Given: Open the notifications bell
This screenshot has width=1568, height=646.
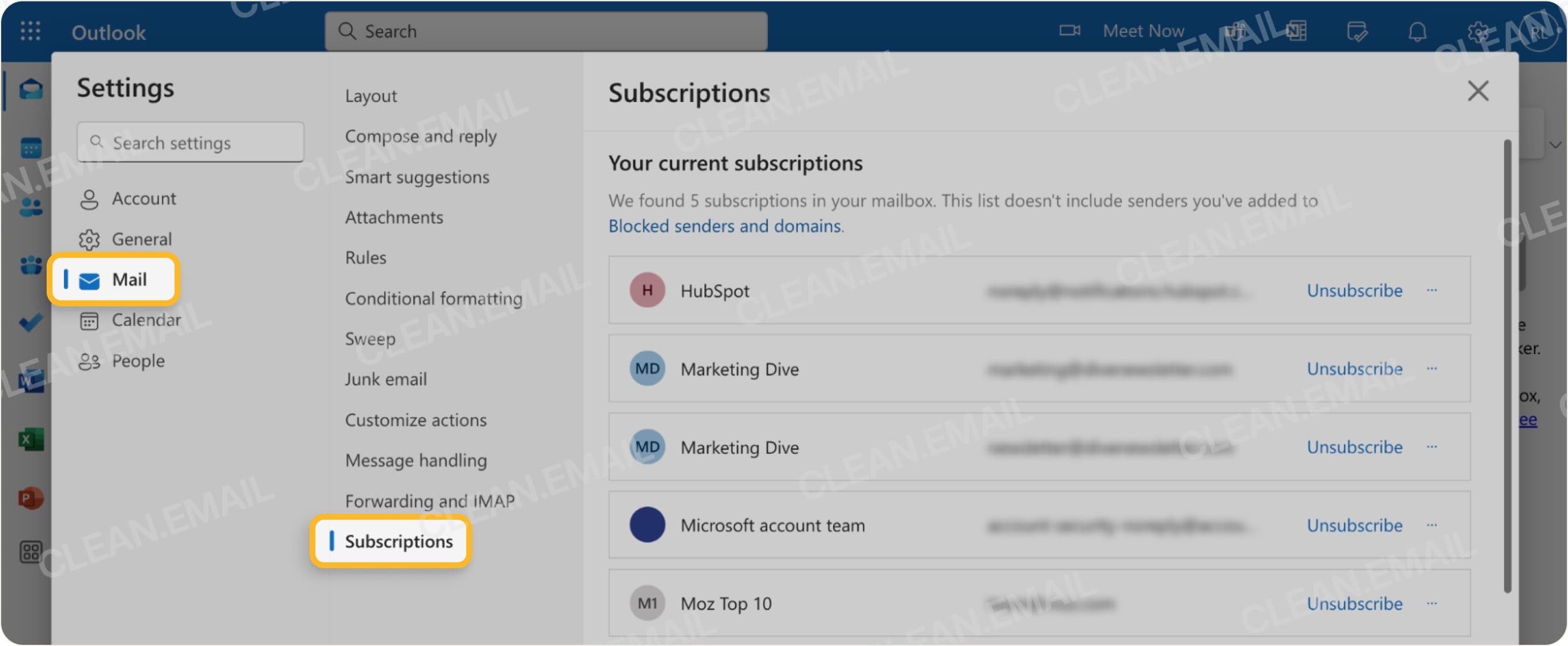Looking at the screenshot, I should [x=1418, y=32].
